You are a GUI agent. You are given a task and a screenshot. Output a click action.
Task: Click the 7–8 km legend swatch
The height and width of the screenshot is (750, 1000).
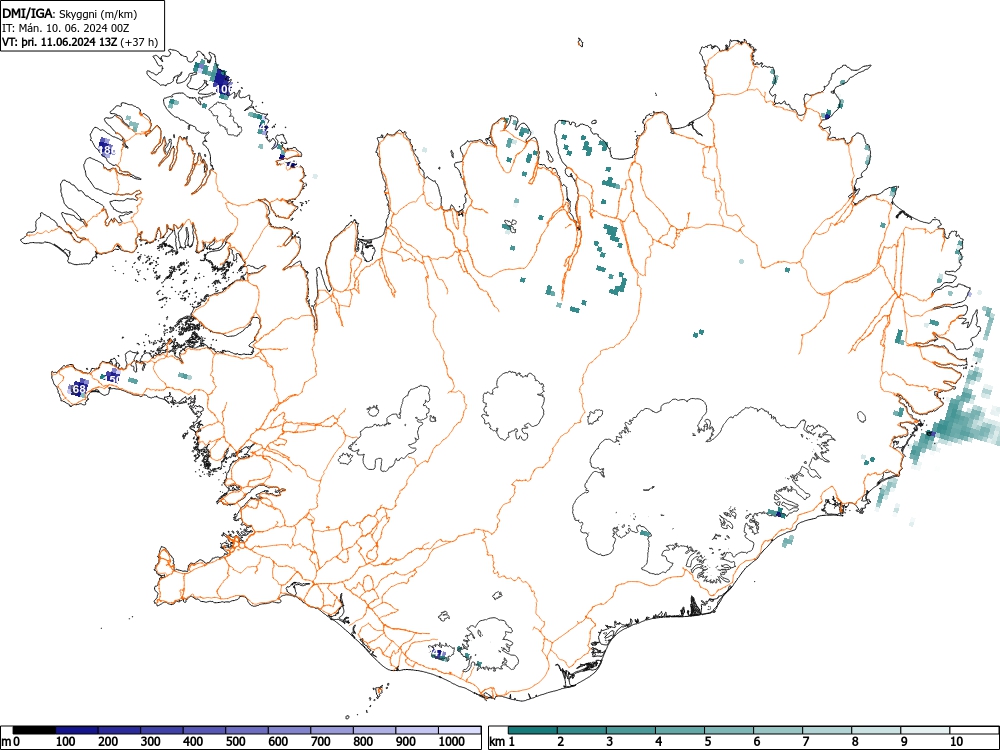pyautogui.click(x=827, y=730)
